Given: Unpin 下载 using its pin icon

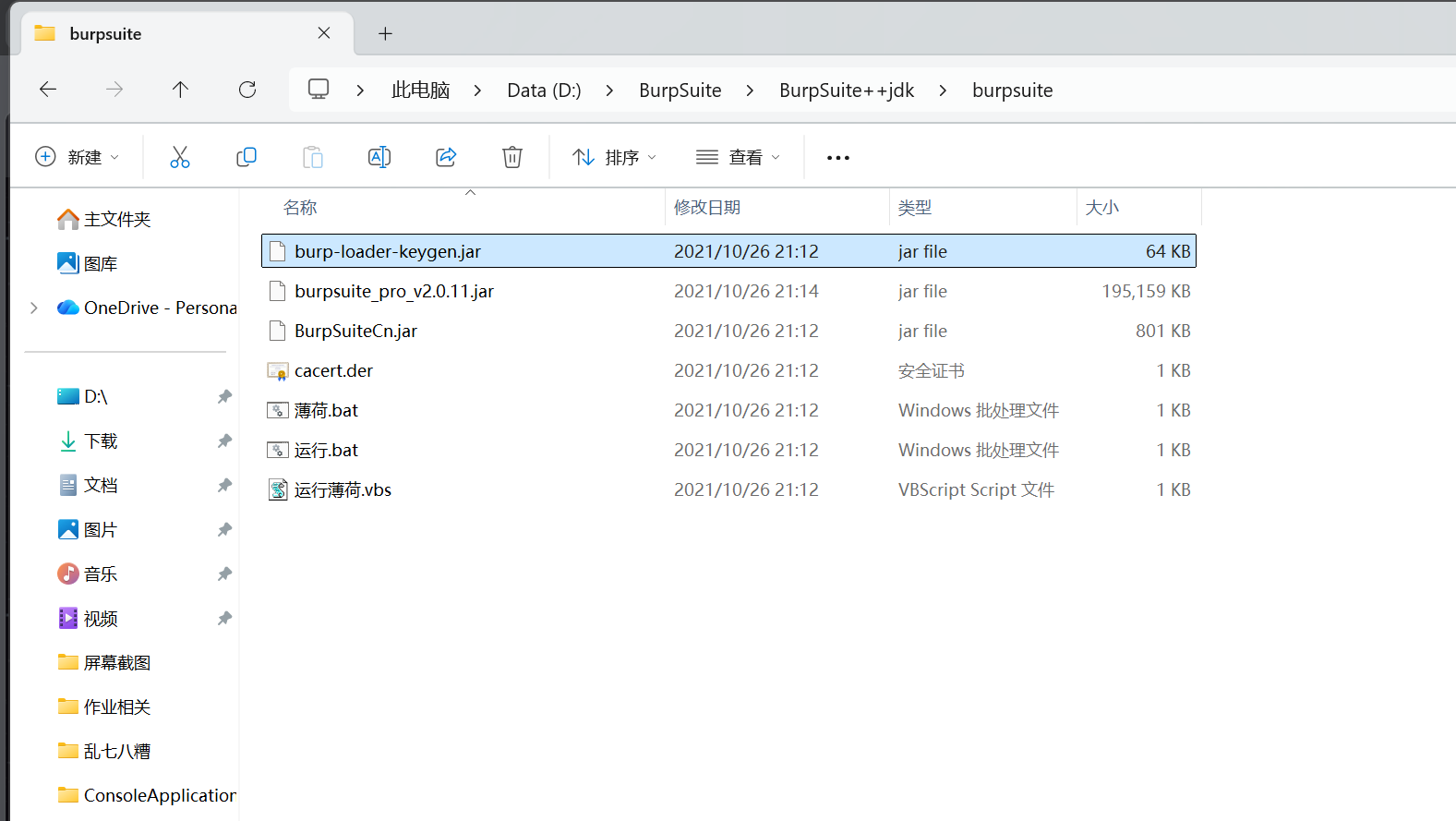Looking at the screenshot, I should click(x=224, y=441).
